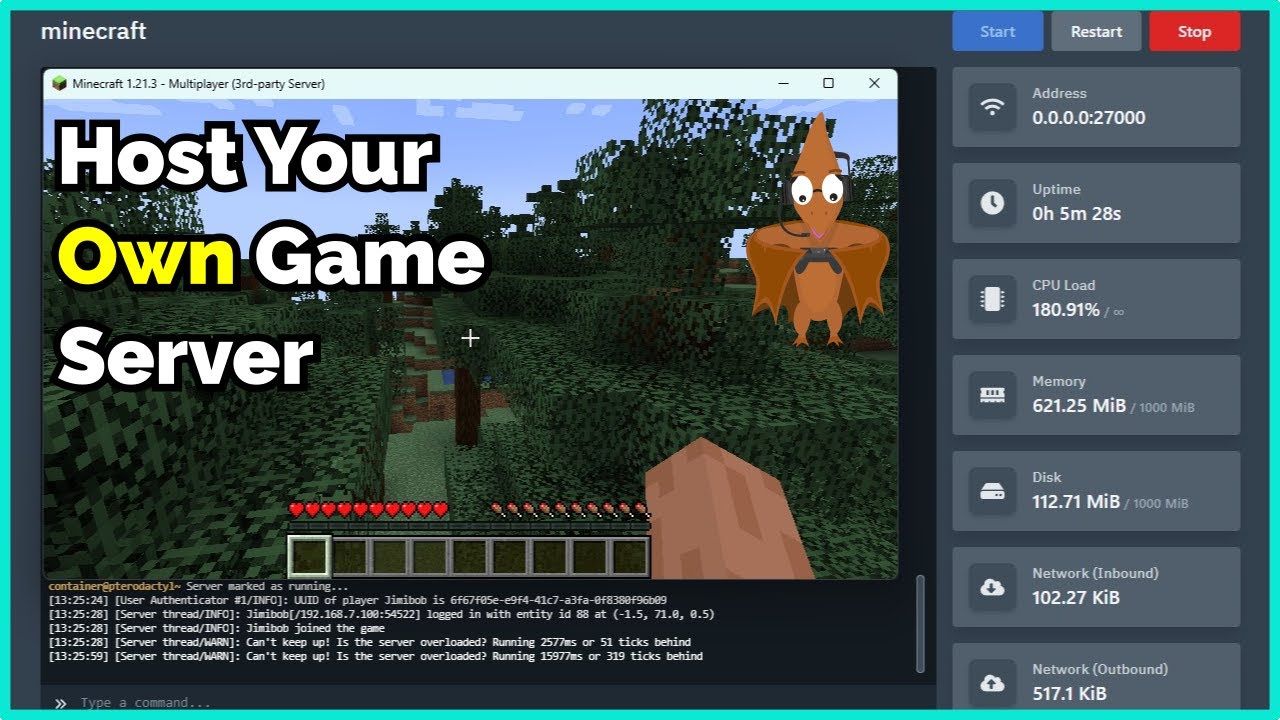Click the Minecraft hunger drumsticks bar
Screen dimensions: 1280x720
tap(570, 510)
